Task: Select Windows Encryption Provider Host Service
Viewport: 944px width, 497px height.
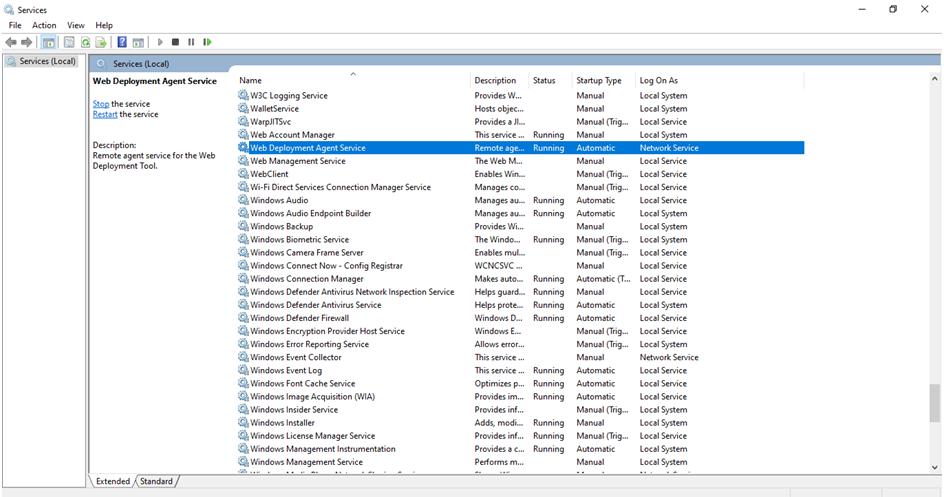Action: (520, 331)
